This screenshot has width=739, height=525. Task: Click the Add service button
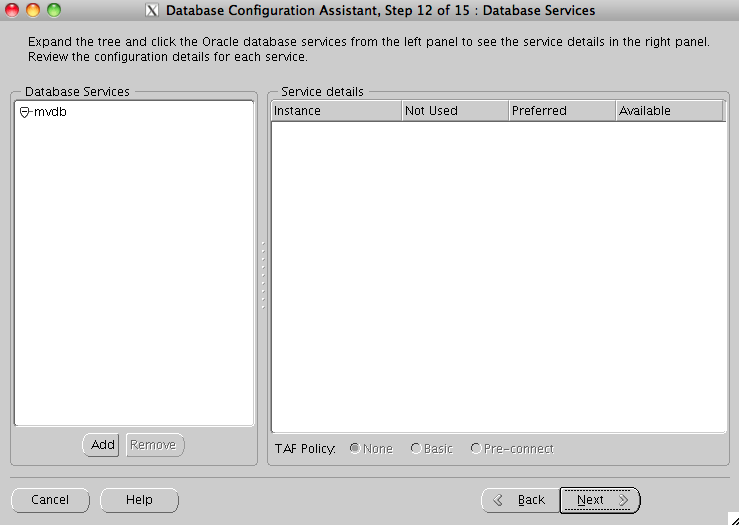tap(103, 445)
